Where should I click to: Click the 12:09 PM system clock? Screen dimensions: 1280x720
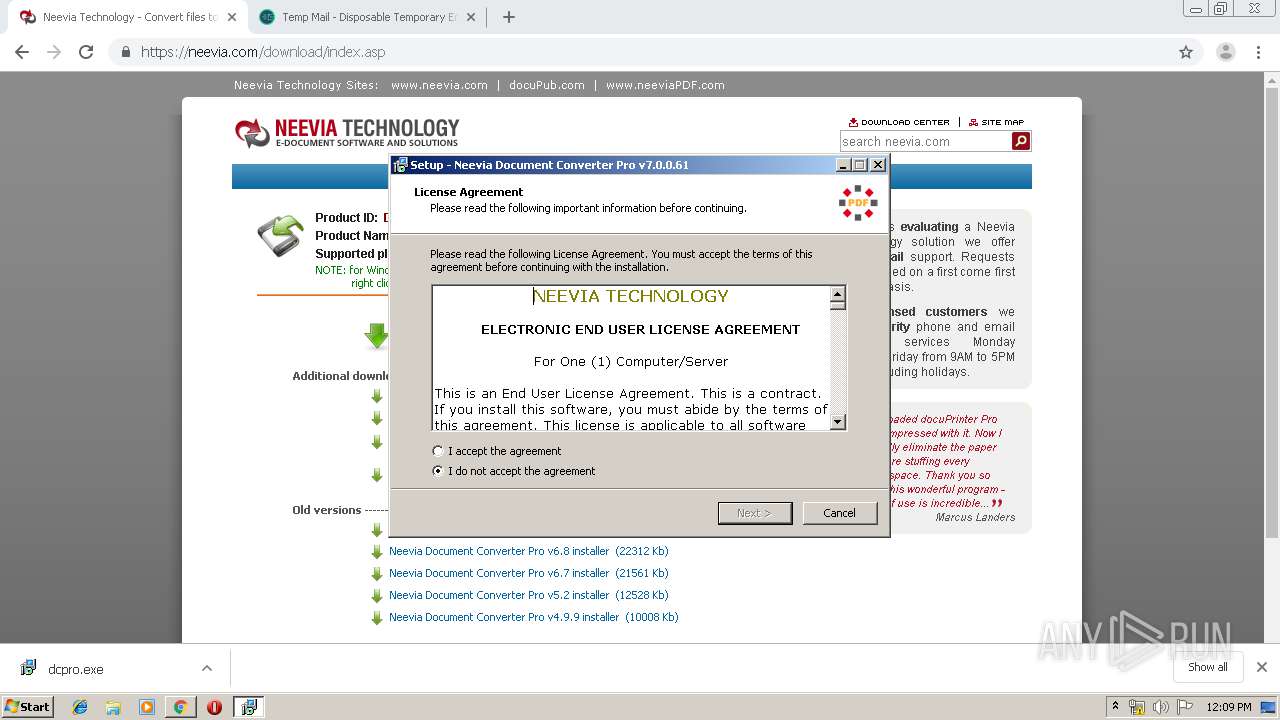(1229, 707)
